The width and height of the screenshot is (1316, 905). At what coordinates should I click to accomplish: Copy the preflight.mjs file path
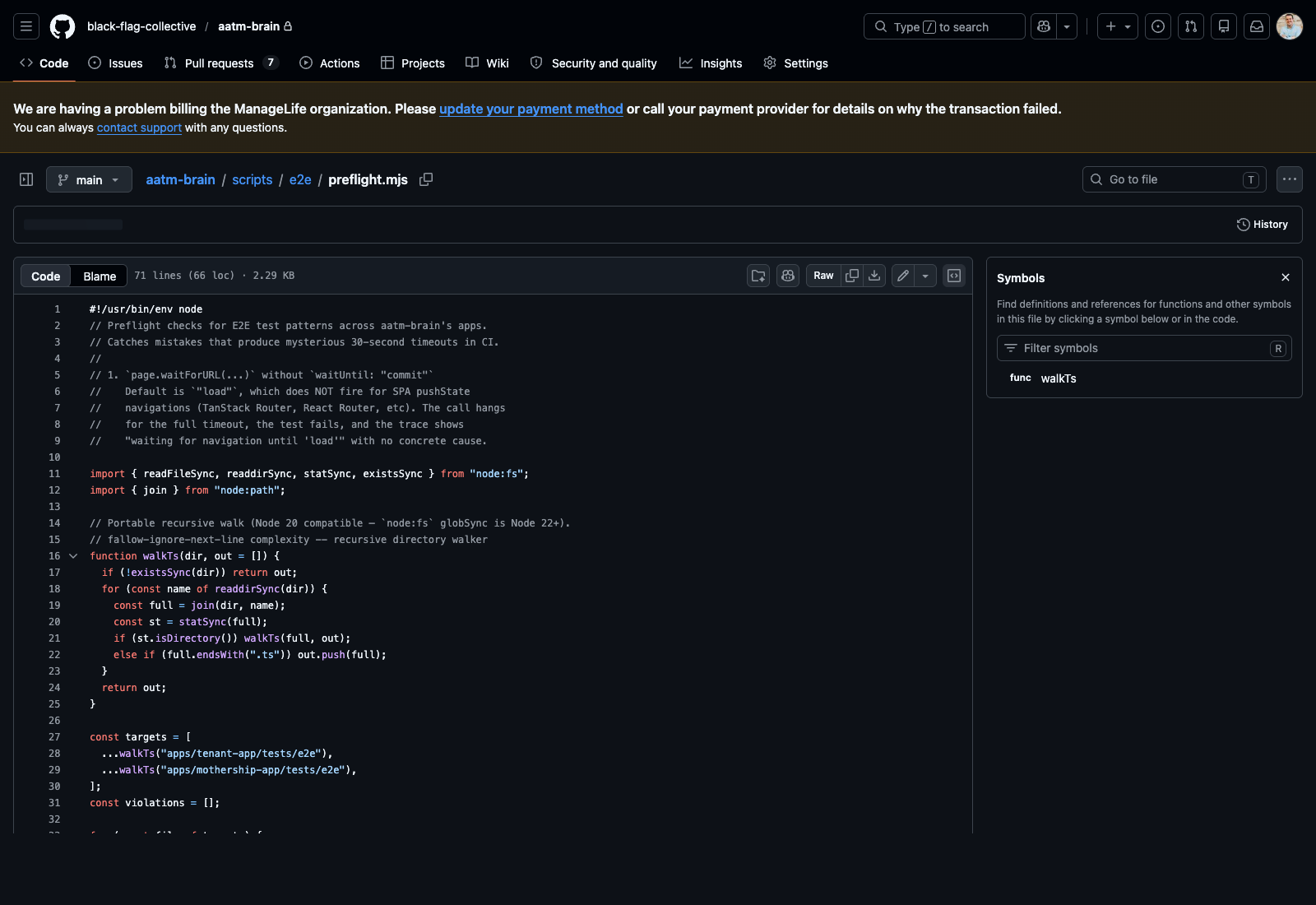click(x=426, y=179)
